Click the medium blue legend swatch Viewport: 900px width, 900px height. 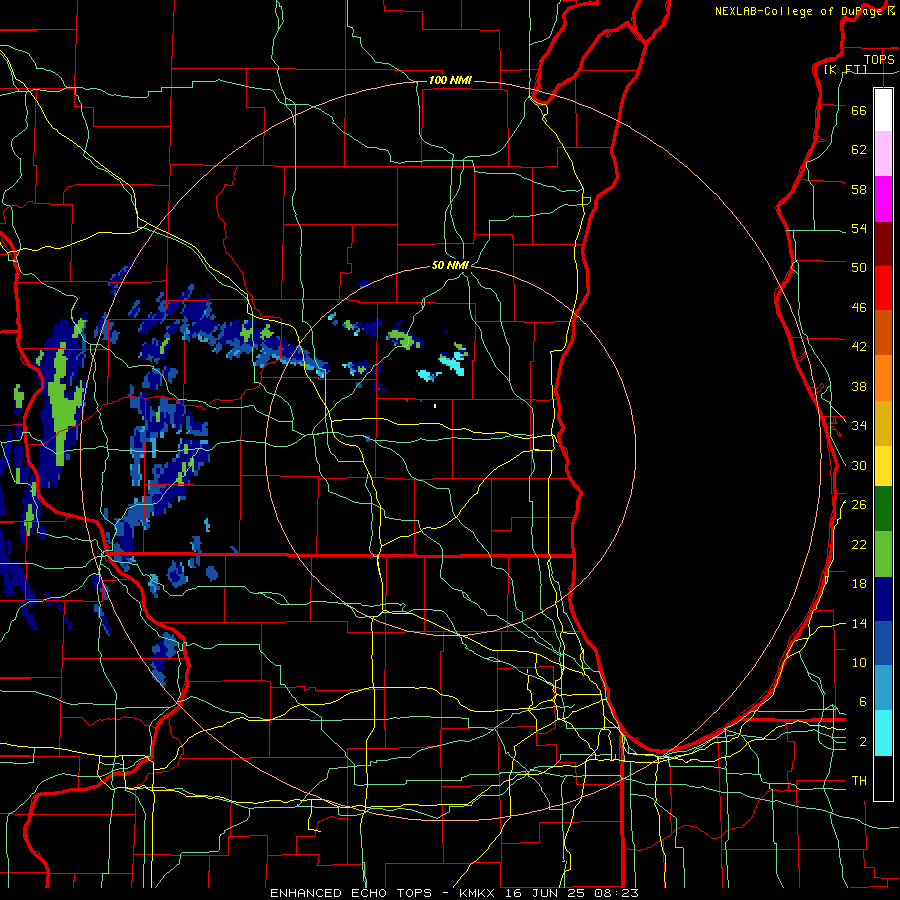pos(883,643)
